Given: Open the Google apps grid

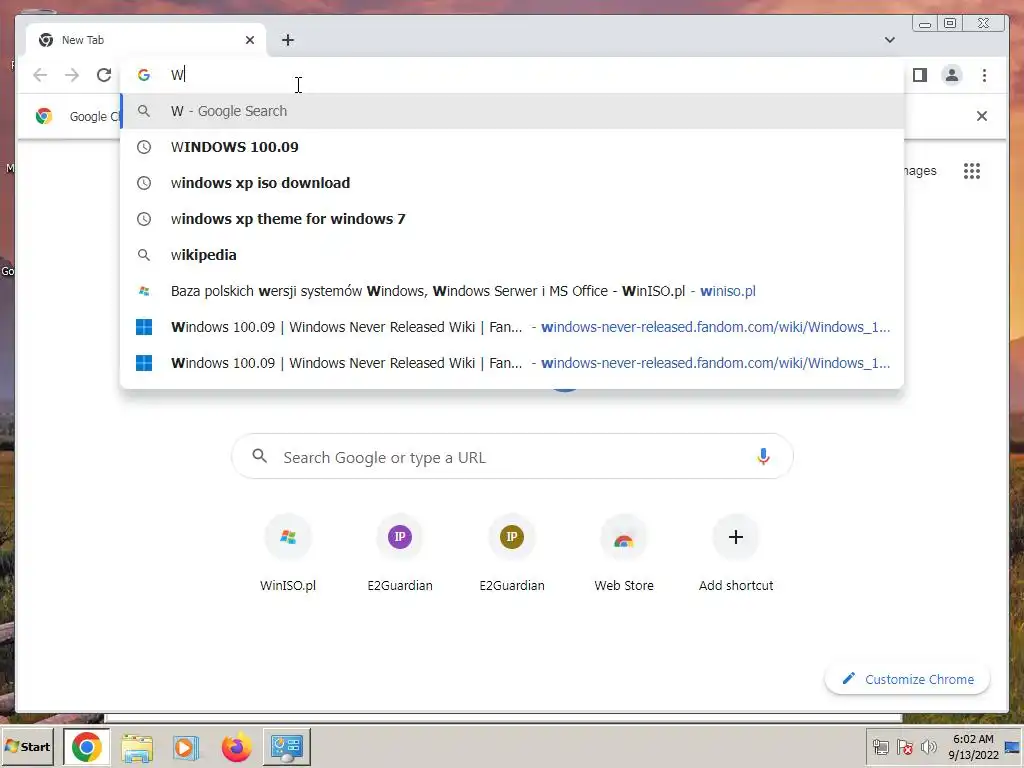Looking at the screenshot, I should pos(972,171).
